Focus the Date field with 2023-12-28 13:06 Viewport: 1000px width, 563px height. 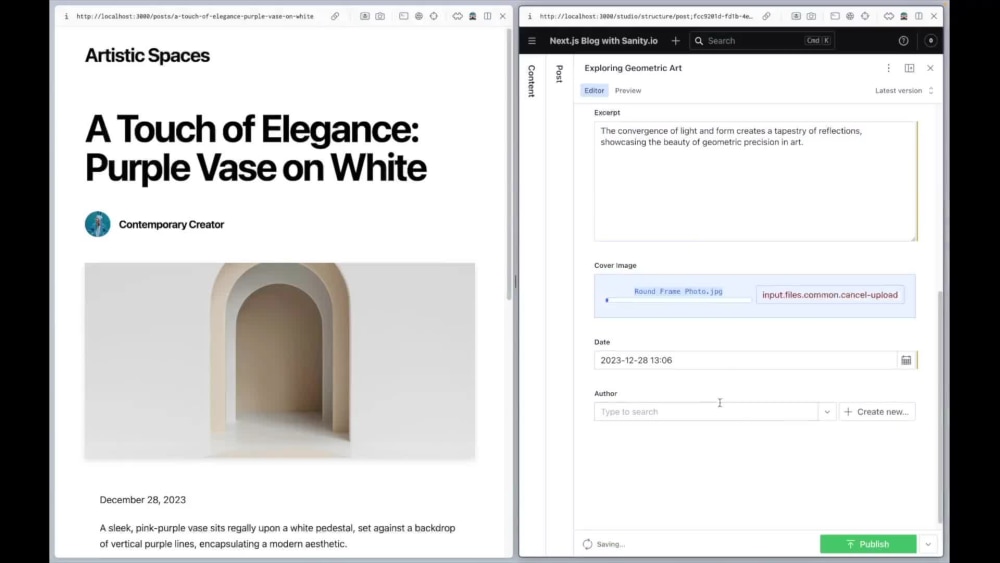pos(746,360)
